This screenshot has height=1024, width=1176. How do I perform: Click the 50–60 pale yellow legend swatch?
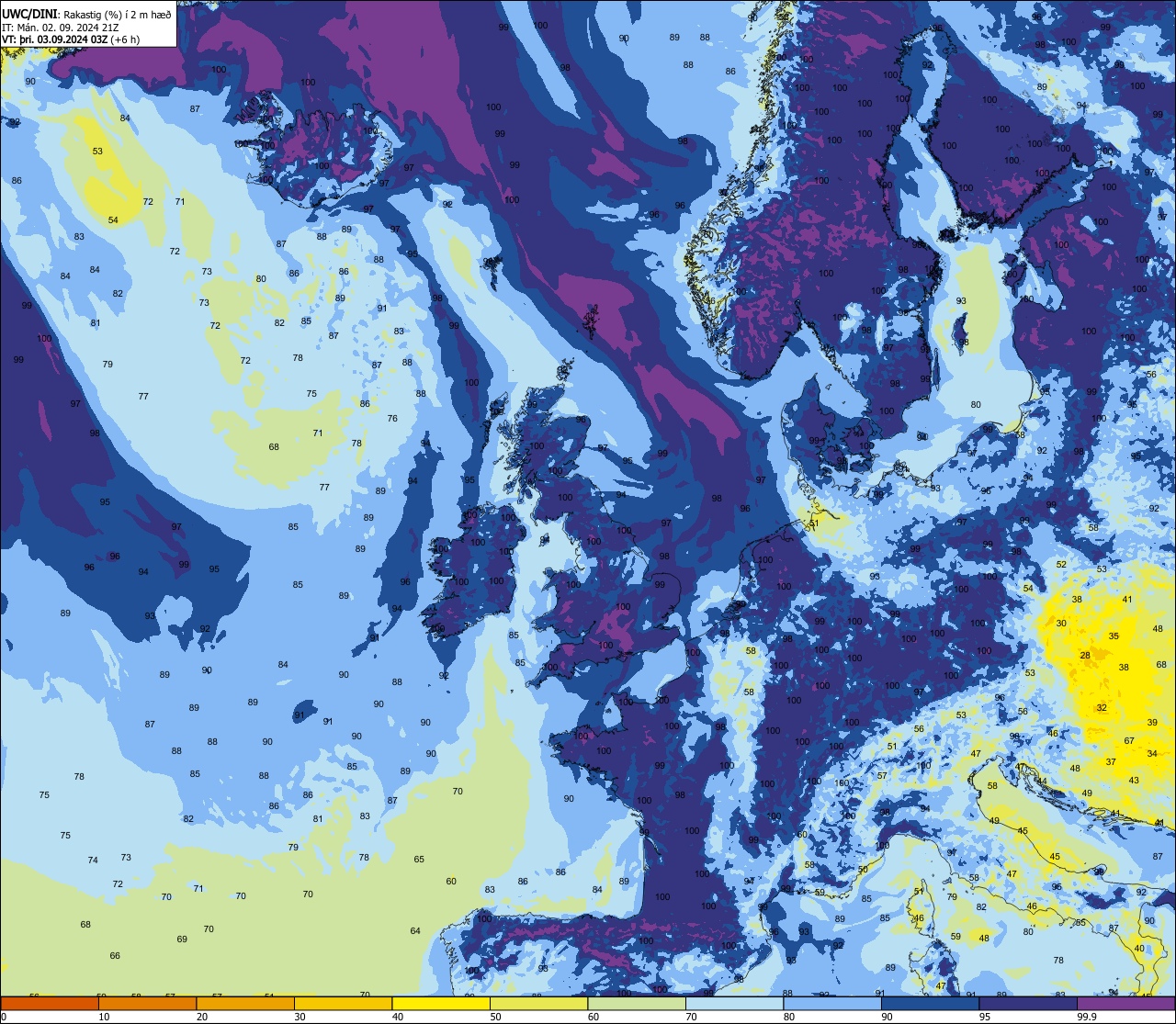(538, 1004)
